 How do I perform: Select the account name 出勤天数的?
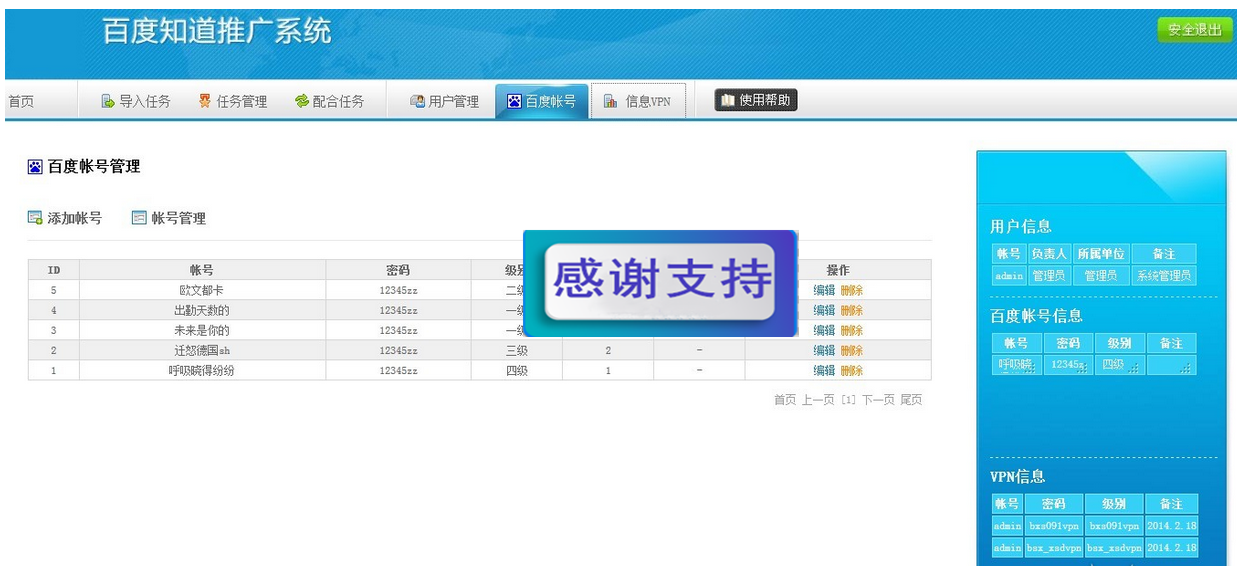(x=202, y=310)
